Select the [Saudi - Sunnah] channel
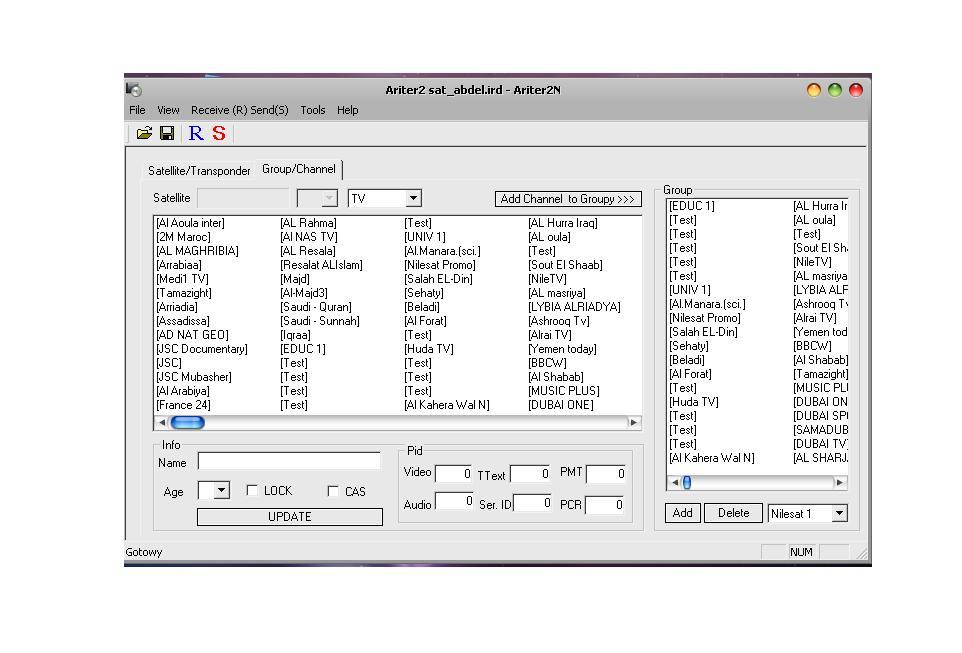 [320, 321]
